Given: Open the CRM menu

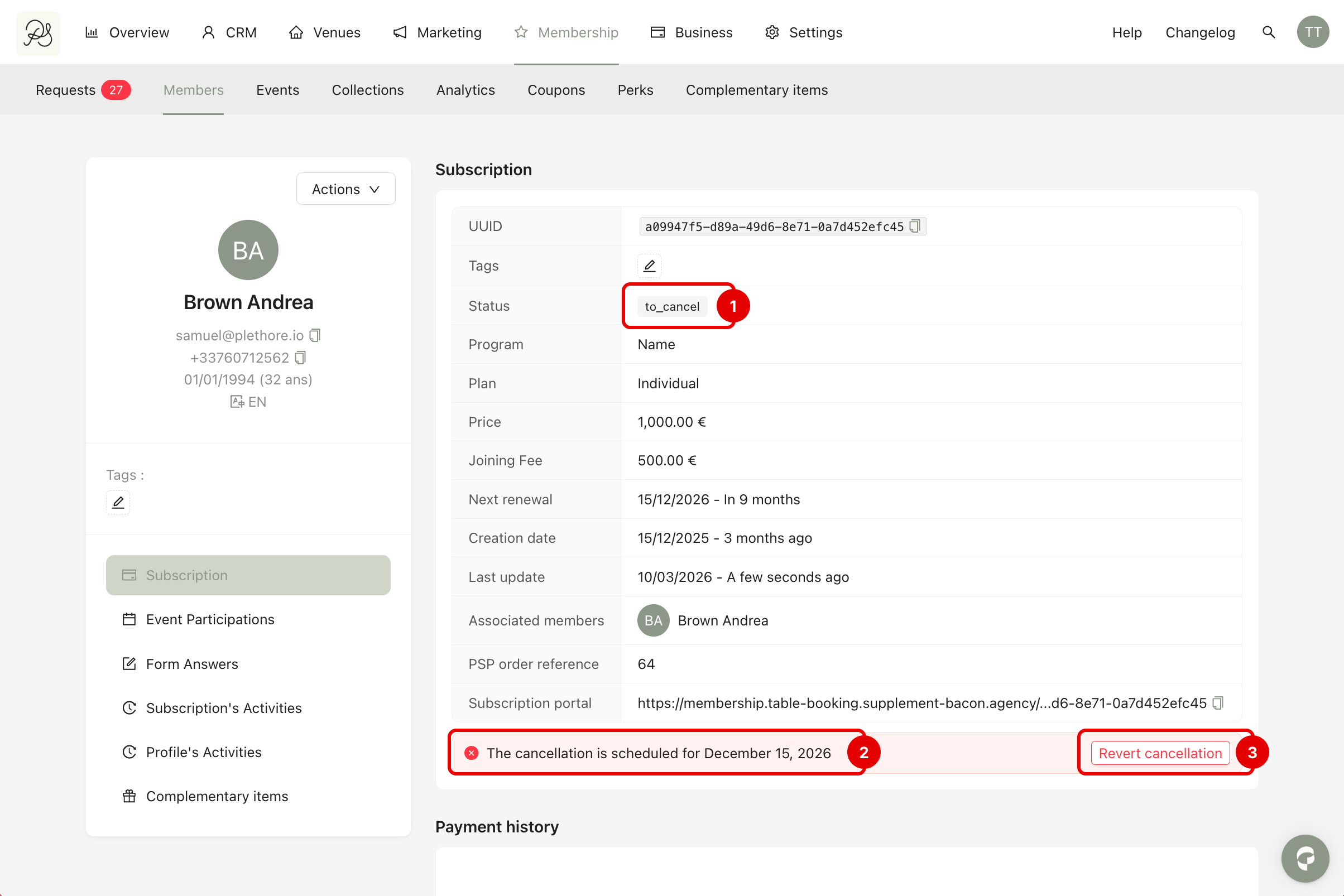Looking at the screenshot, I should tap(229, 32).
